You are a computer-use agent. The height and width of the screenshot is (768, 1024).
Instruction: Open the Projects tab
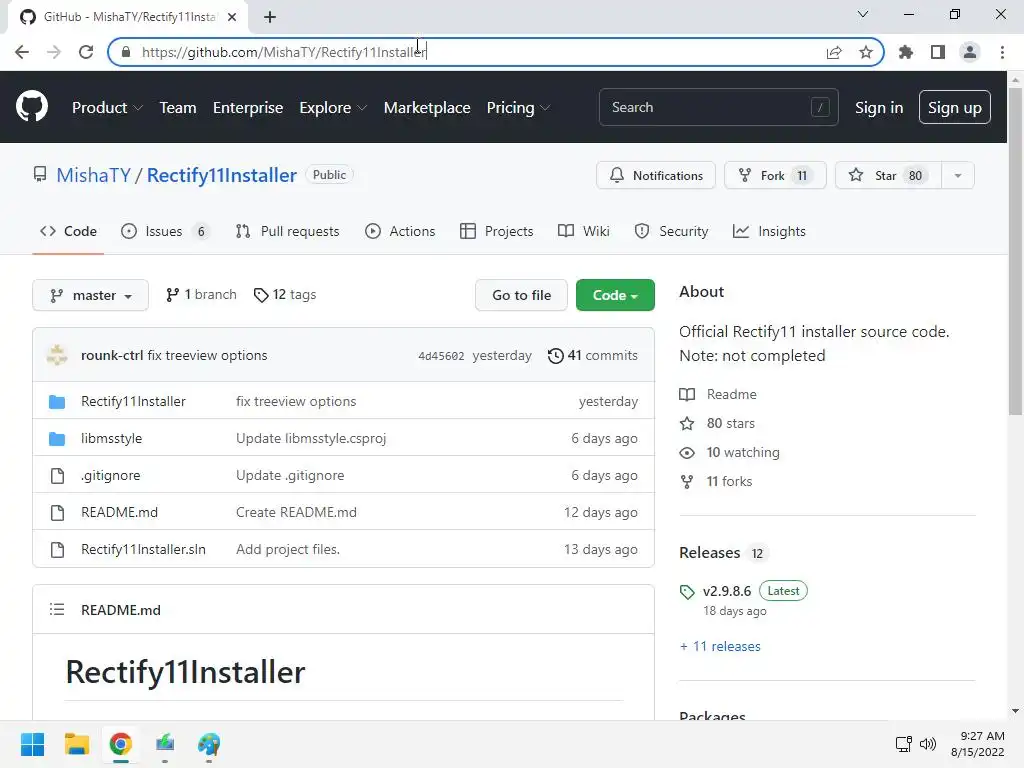click(496, 231)
